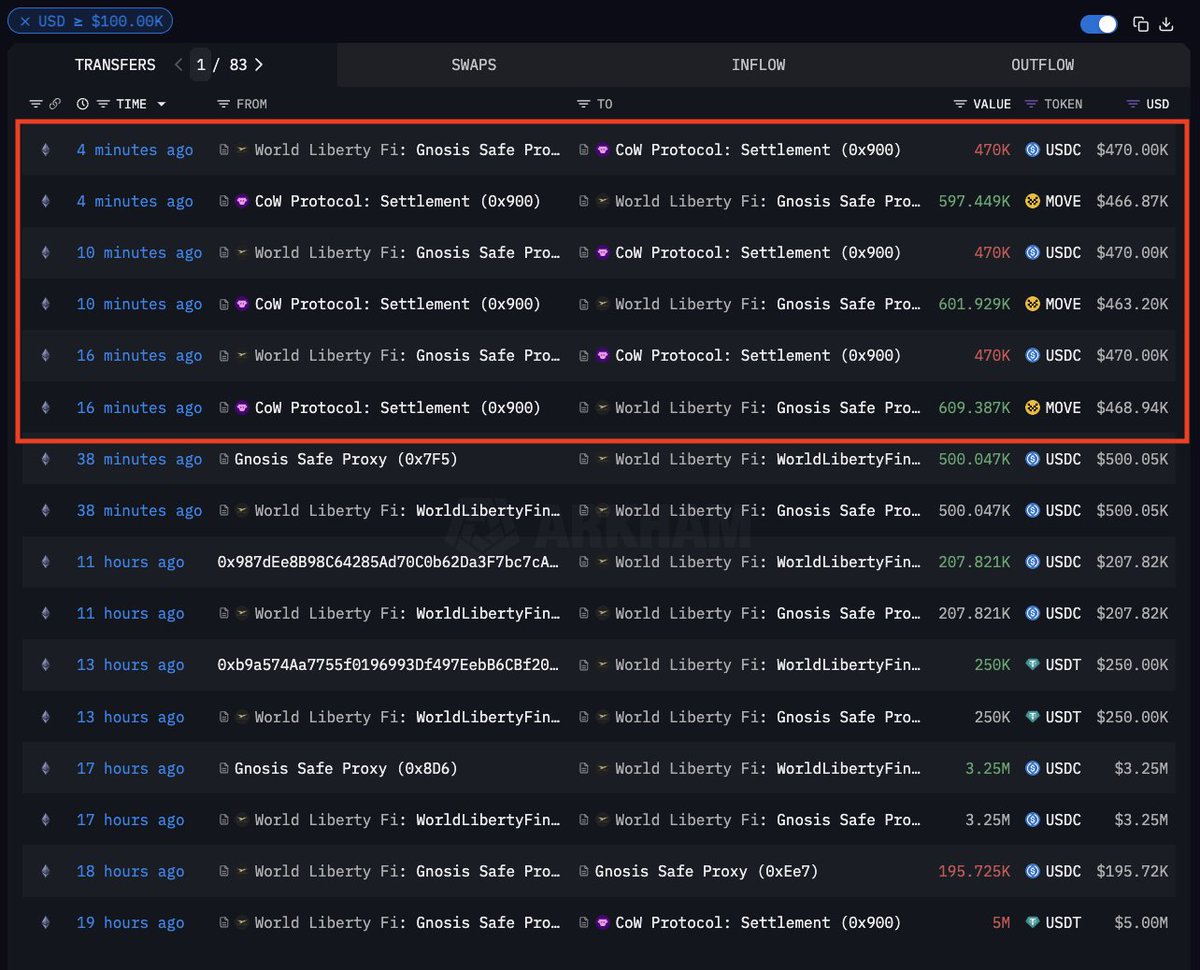Viewport: 1200px width, 970px height.
Task: Toggle the blue switch at top right
Action: click(1099, 24)
